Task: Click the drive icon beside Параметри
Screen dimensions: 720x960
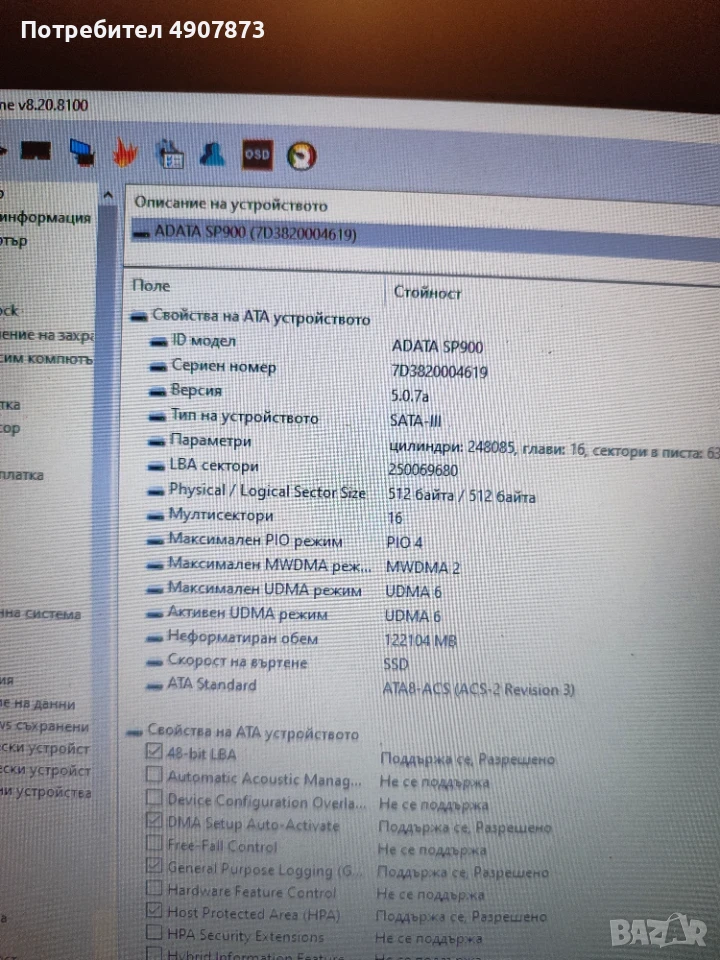Action: click(157, 441)
